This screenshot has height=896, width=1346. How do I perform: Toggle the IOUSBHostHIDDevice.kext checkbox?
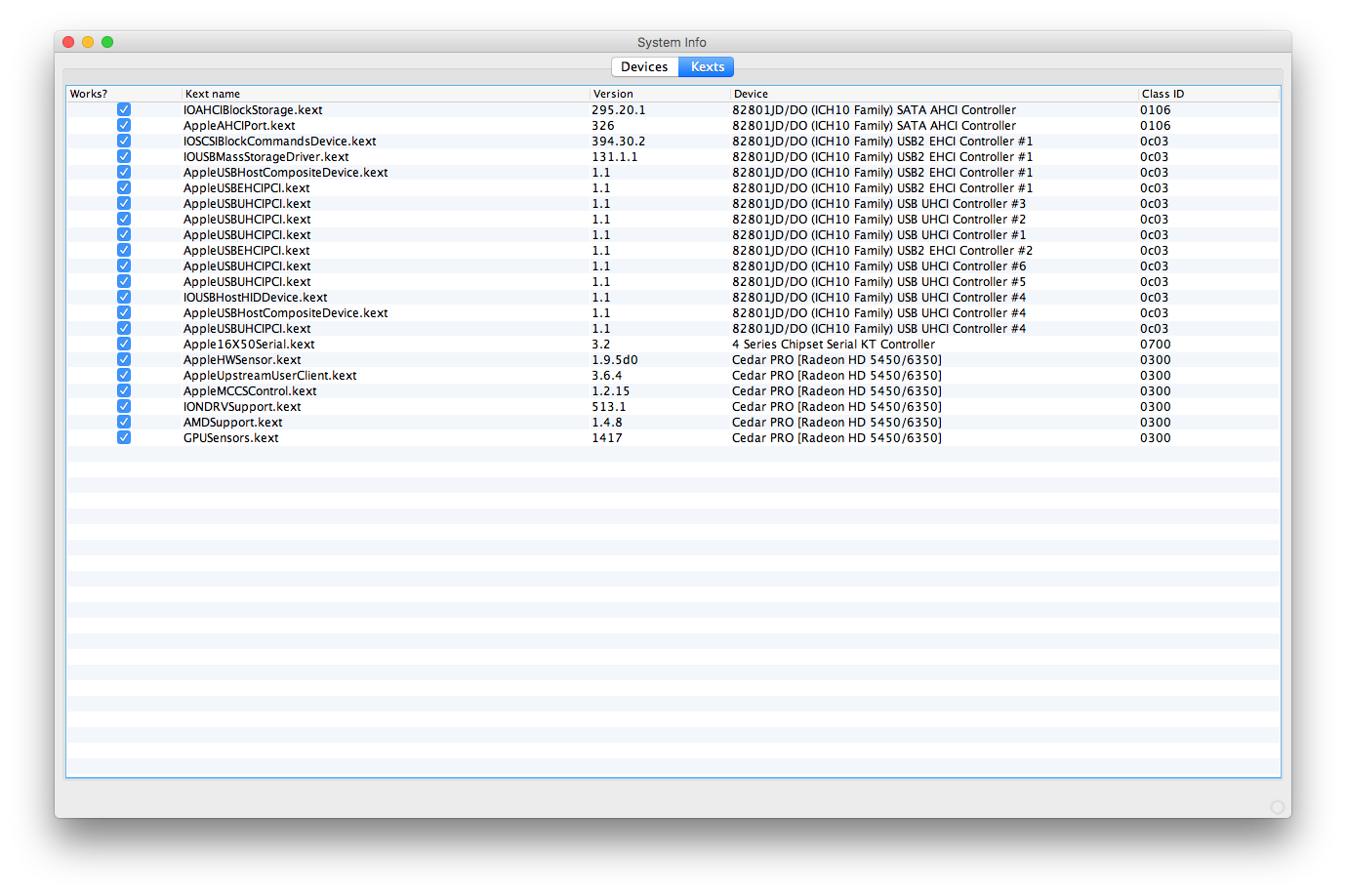click(124, 298)
